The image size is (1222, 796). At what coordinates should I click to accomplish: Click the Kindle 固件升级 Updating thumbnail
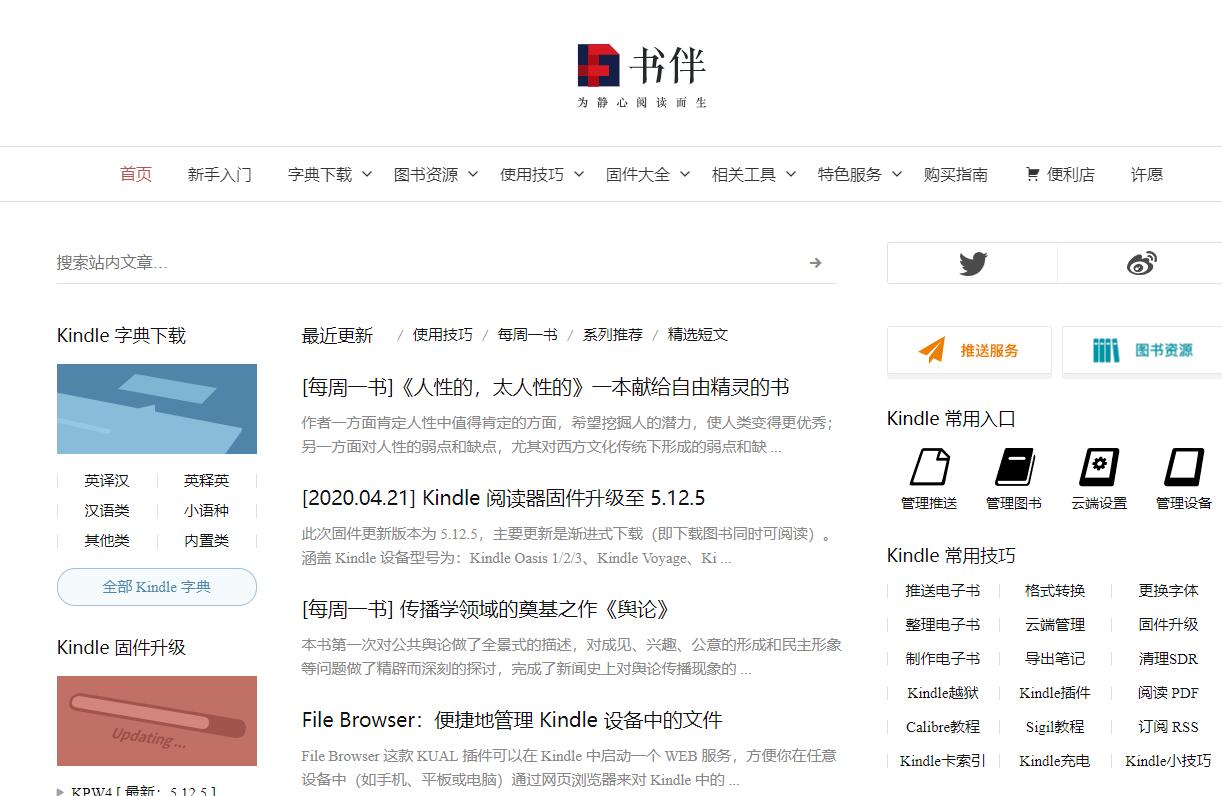[157, 721]
